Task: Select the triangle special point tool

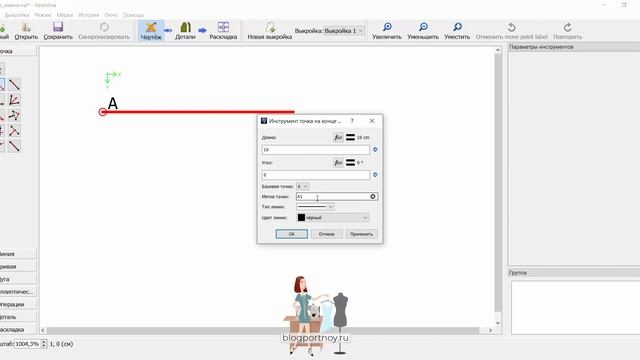Action: 14,116
